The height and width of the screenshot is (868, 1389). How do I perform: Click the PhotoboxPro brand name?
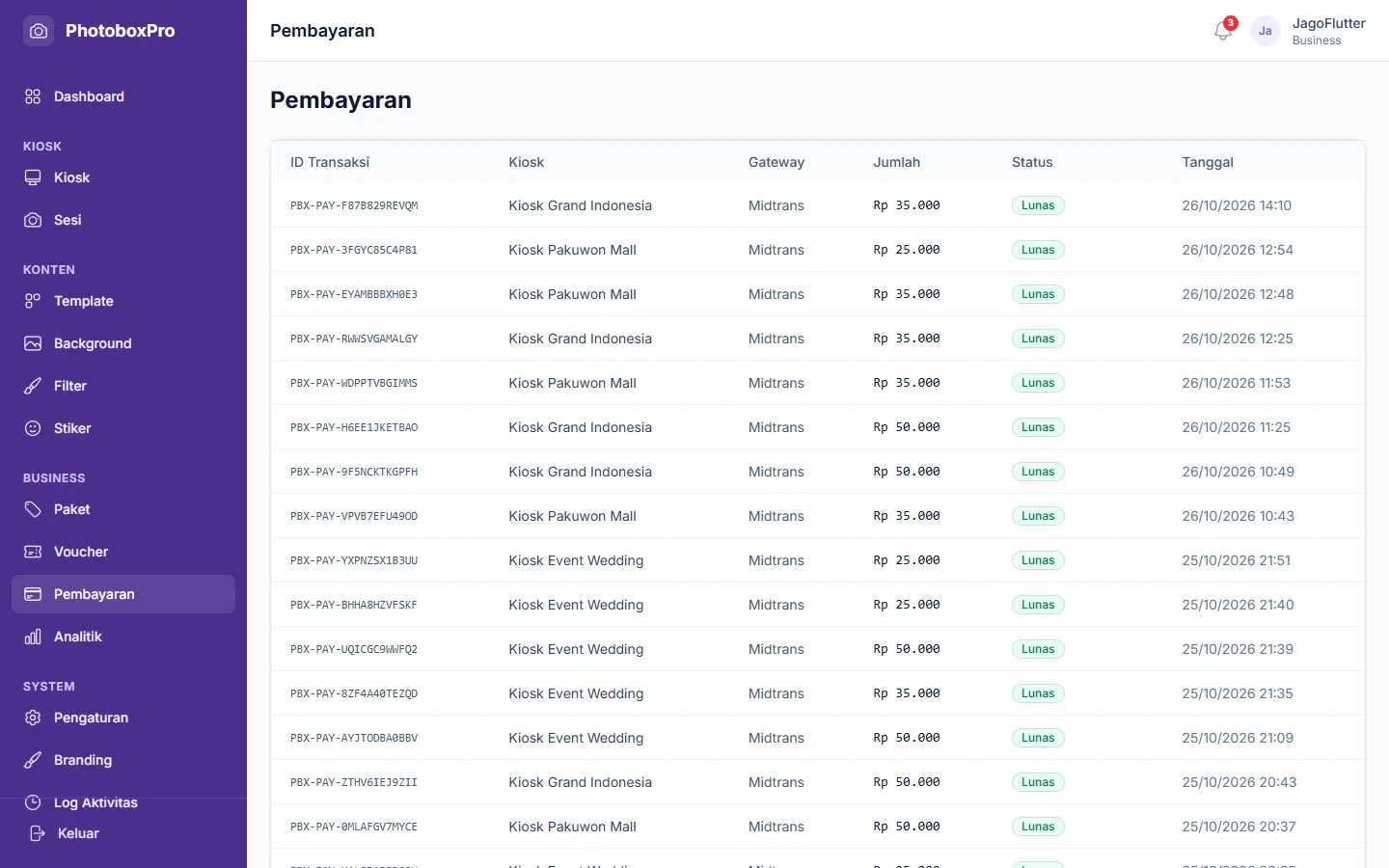tap(121, 31)
